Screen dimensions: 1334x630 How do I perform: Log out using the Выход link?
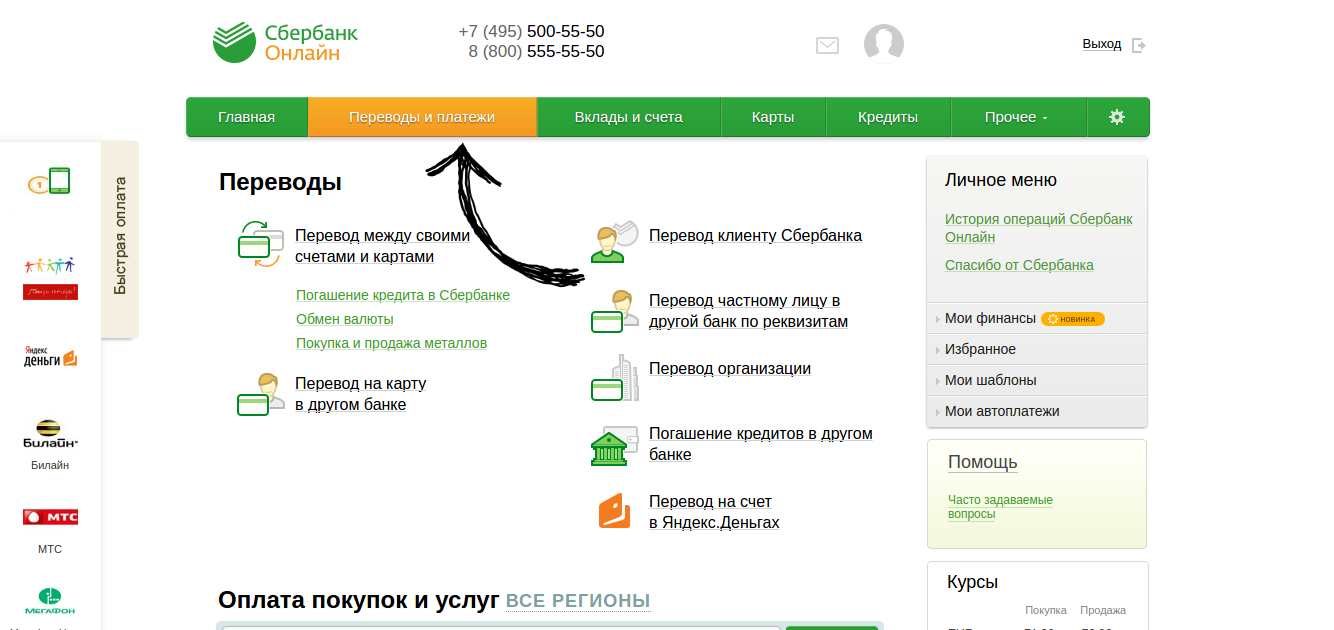click(x=1102, y=44)
